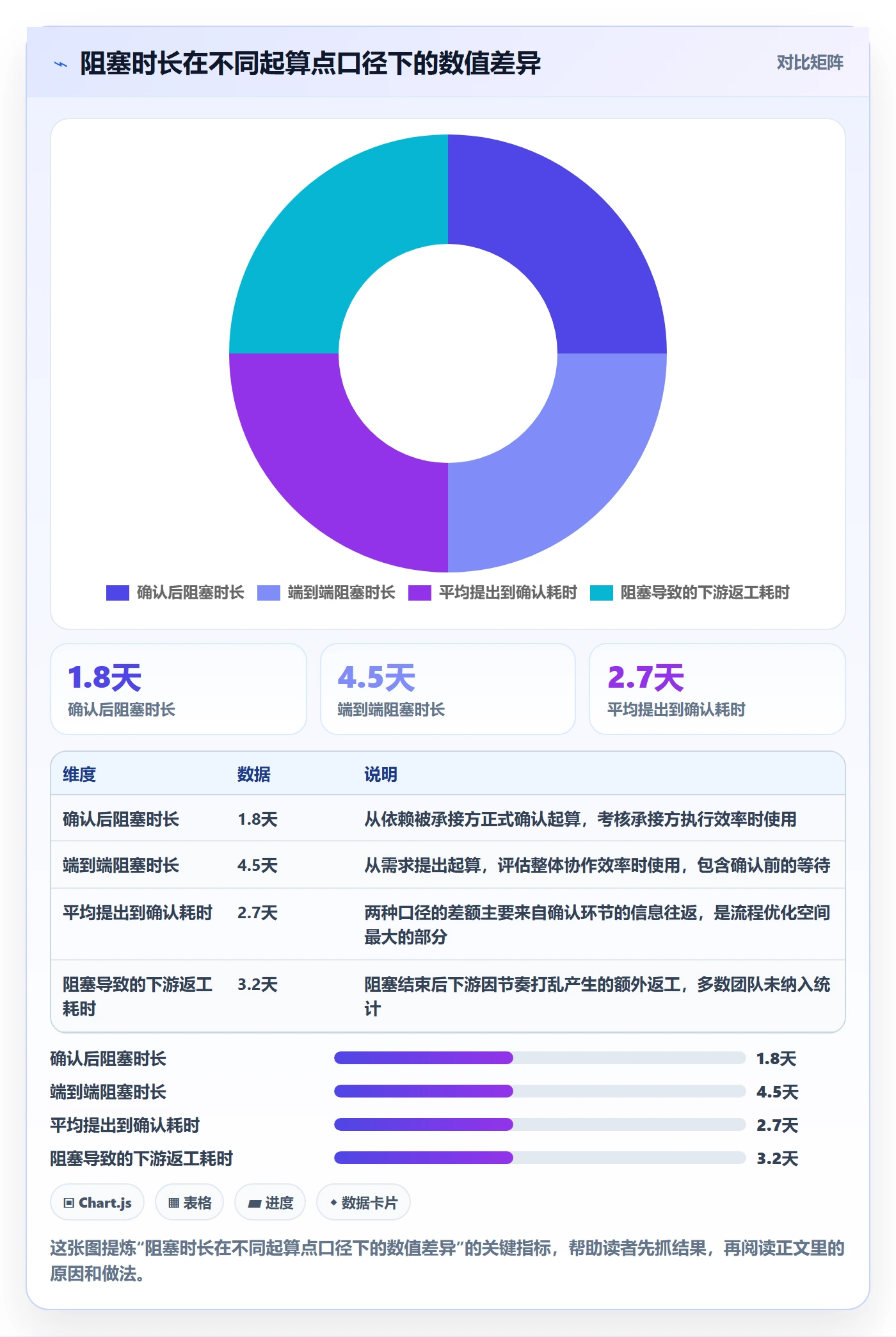Toggle the 平均提出到确认耗时 legend color box
Image resolution: width=896 pixels, height=1337 pixels.
(420, 593)
